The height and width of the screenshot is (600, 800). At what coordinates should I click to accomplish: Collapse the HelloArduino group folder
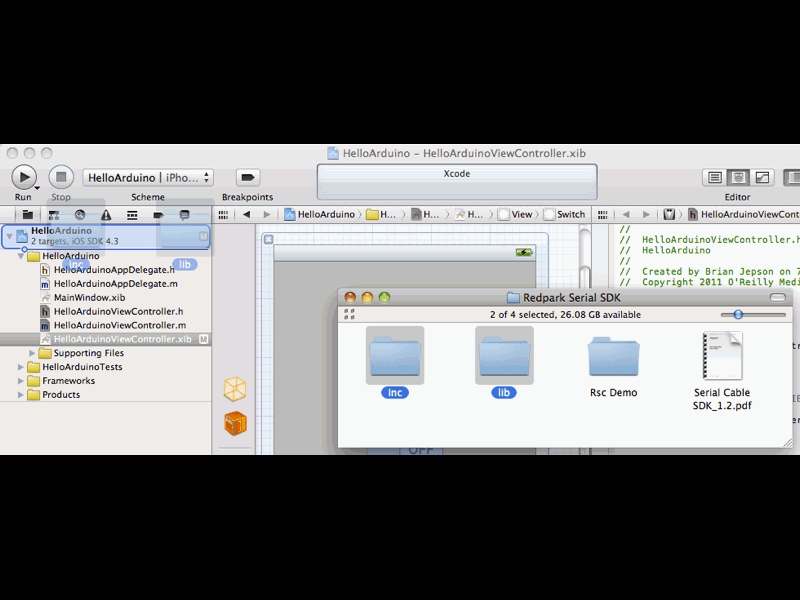[21, 256]
